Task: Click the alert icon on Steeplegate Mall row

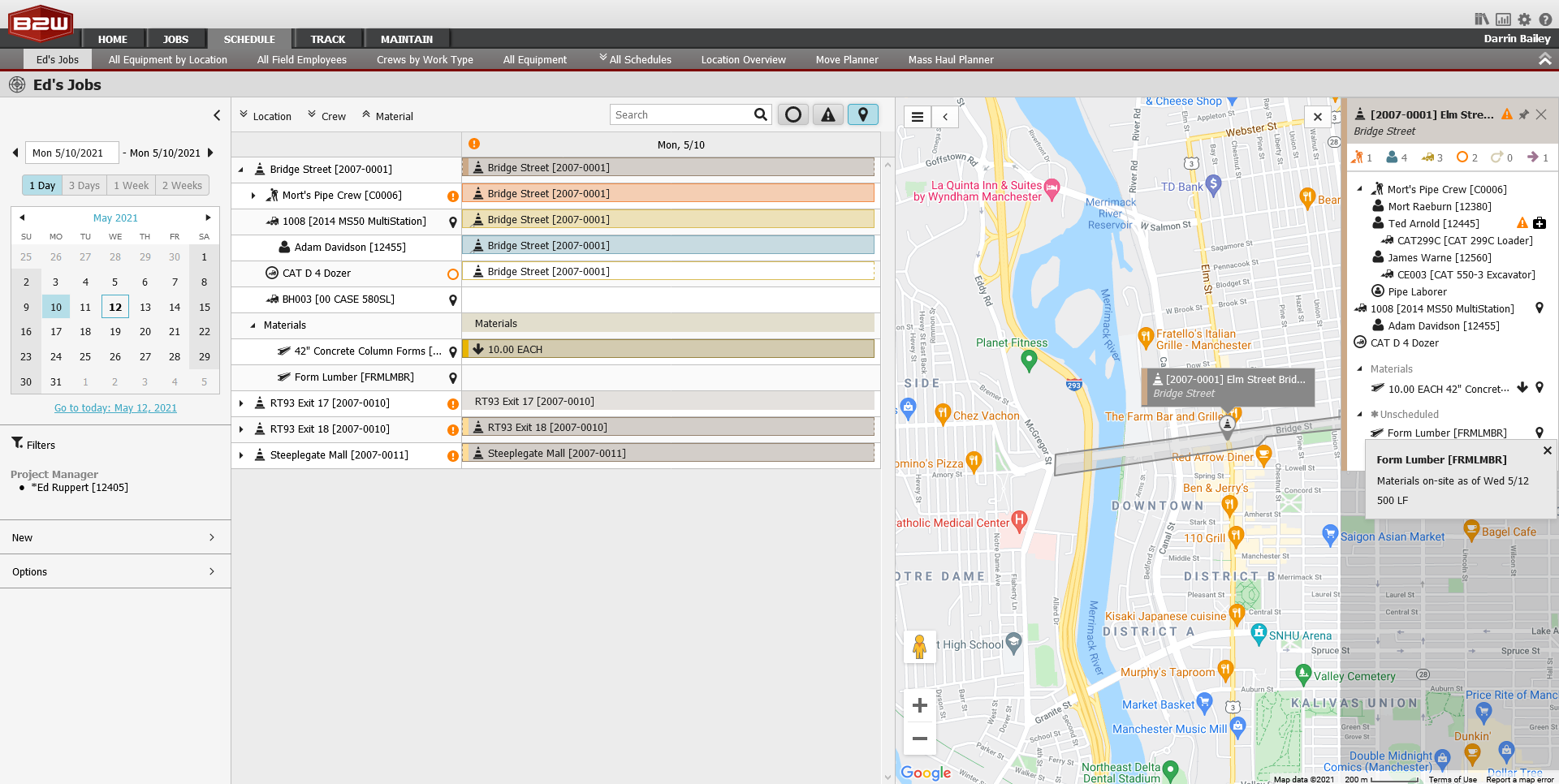Action: tap(453, 456)
